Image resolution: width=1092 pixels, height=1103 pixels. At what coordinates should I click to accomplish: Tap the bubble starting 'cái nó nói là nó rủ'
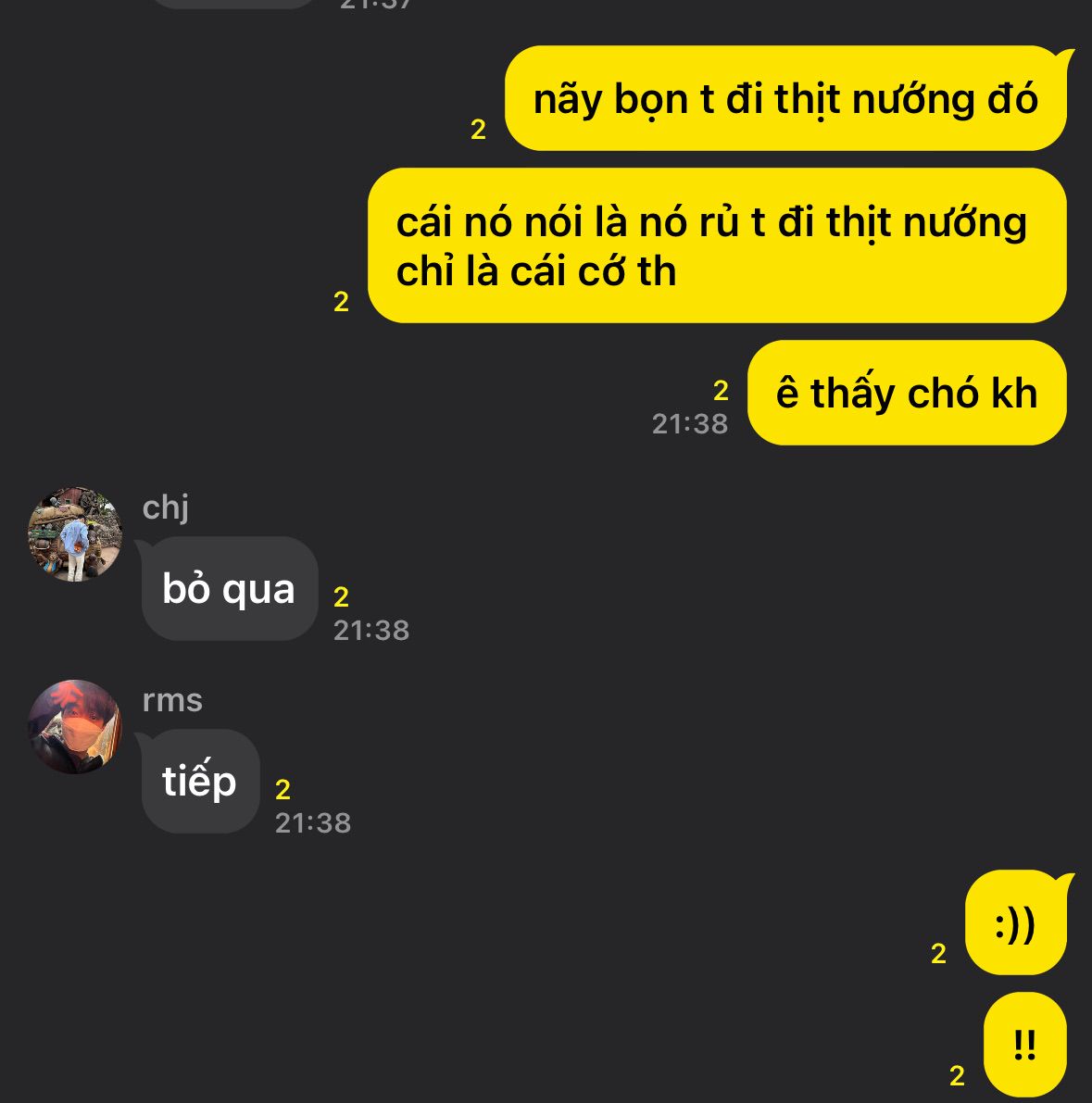717,245
